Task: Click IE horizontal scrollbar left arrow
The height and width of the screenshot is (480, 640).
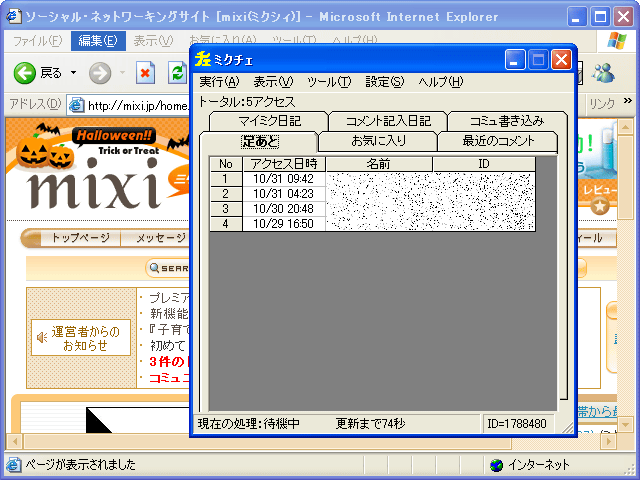Action: click(x=15, y=441)
